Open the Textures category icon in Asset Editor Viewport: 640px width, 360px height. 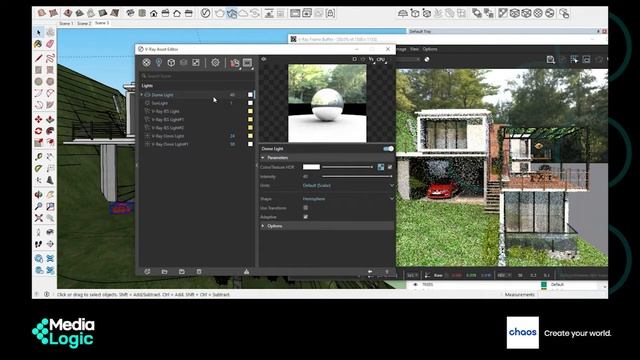(196, 62)
